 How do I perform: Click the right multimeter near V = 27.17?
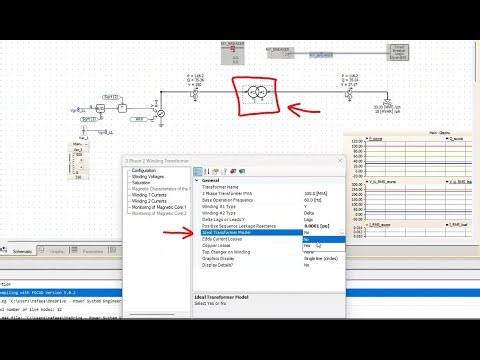tap(349, 95)
